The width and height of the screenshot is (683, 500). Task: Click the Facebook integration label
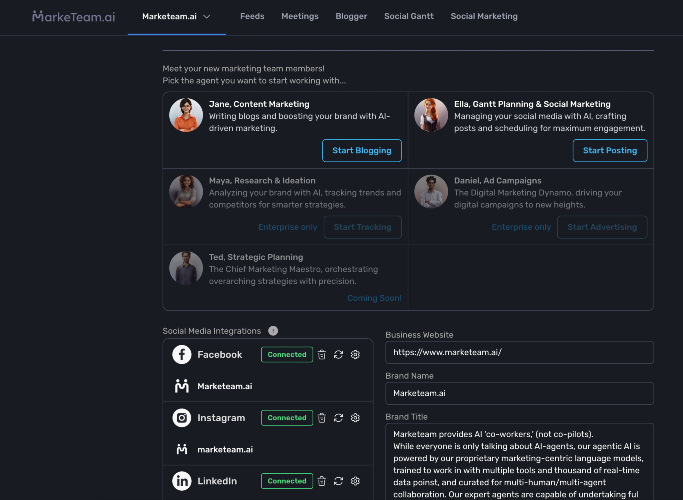coord(220,355)
